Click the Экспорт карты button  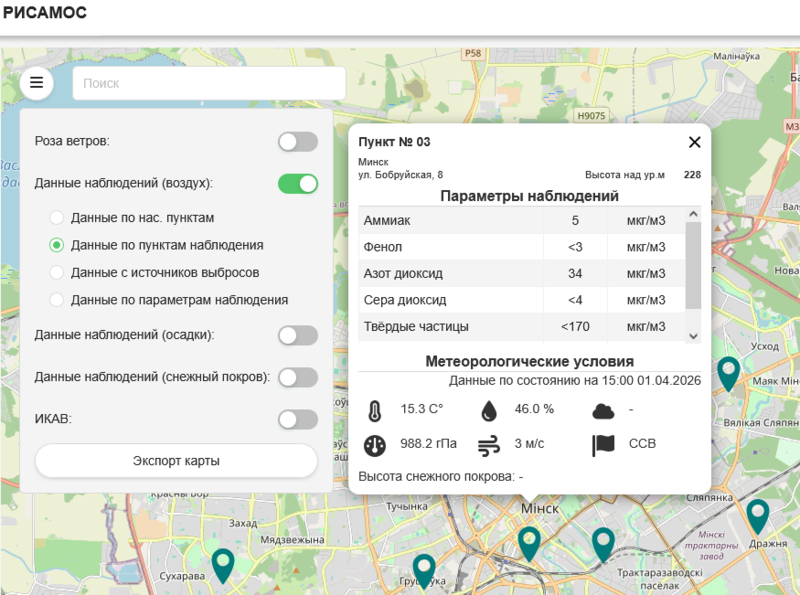coord(176,461)
